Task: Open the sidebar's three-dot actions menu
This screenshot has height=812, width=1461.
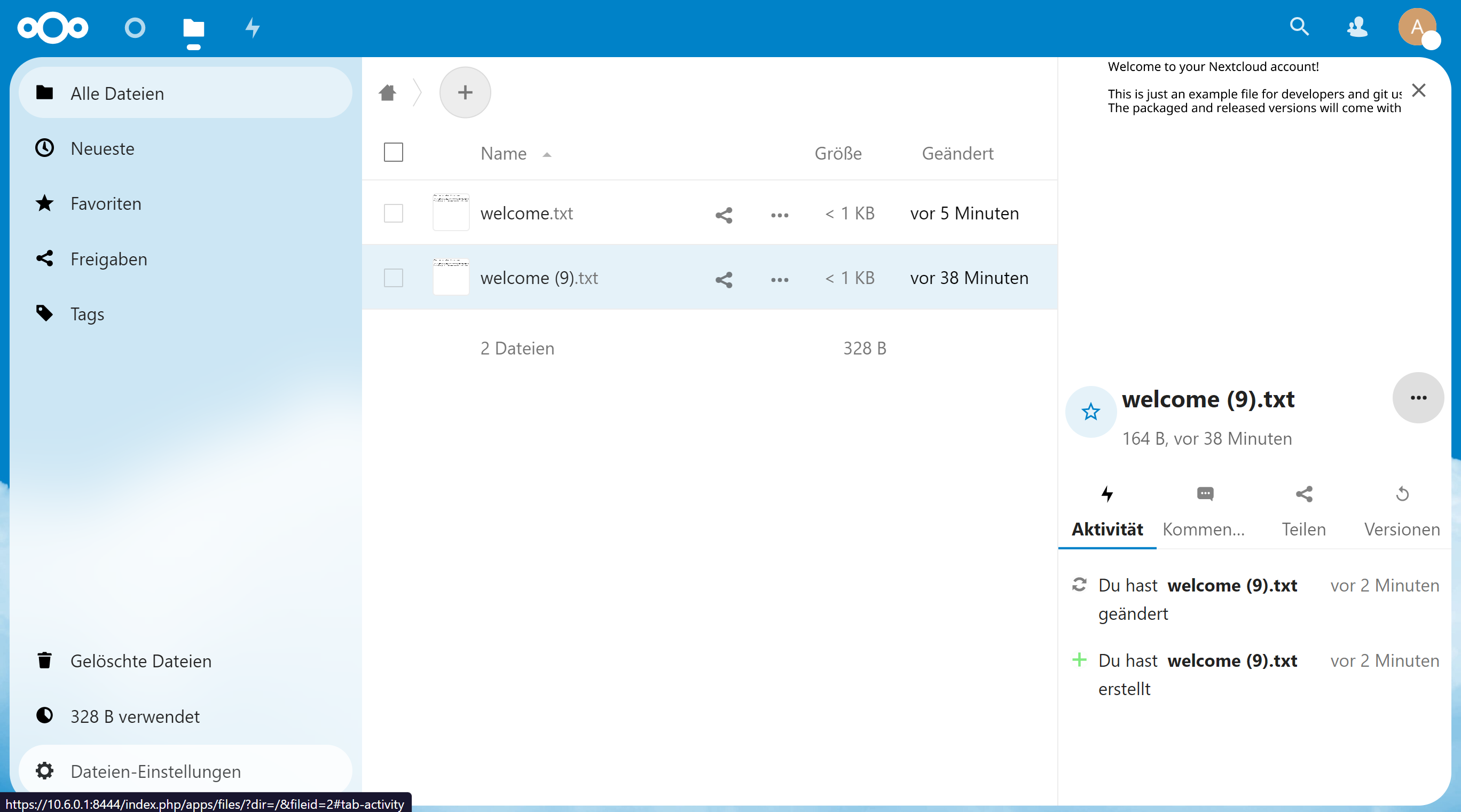Action: coord(1418,398)
